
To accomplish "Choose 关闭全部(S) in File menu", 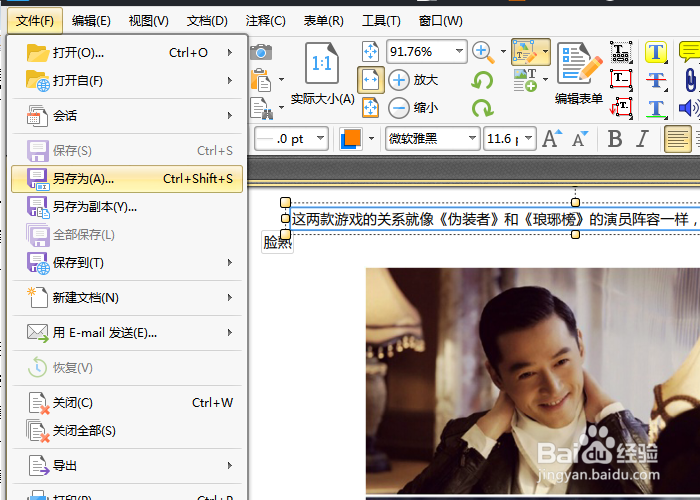I will click(x=127, y=431).
